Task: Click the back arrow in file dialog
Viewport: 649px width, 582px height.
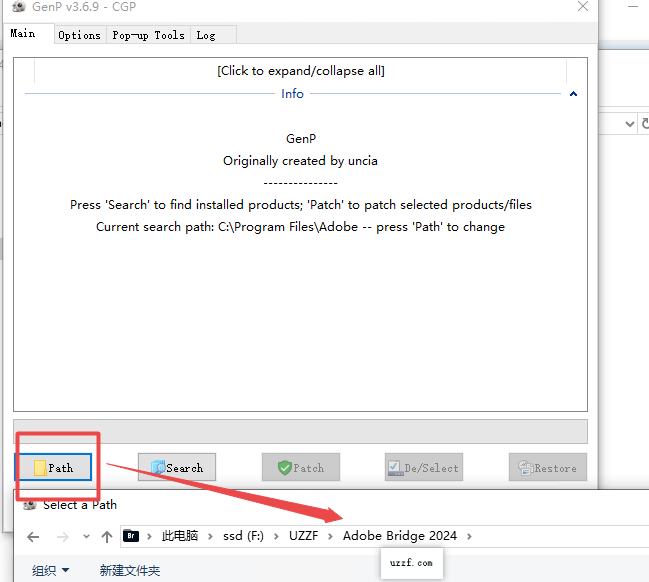Action: tap(33, 537)
